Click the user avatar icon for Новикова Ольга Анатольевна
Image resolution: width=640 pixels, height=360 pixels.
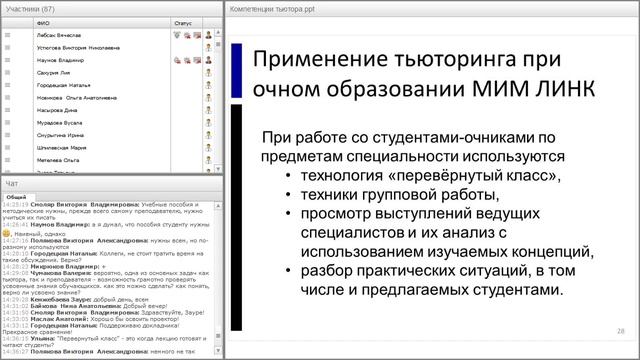209,98
